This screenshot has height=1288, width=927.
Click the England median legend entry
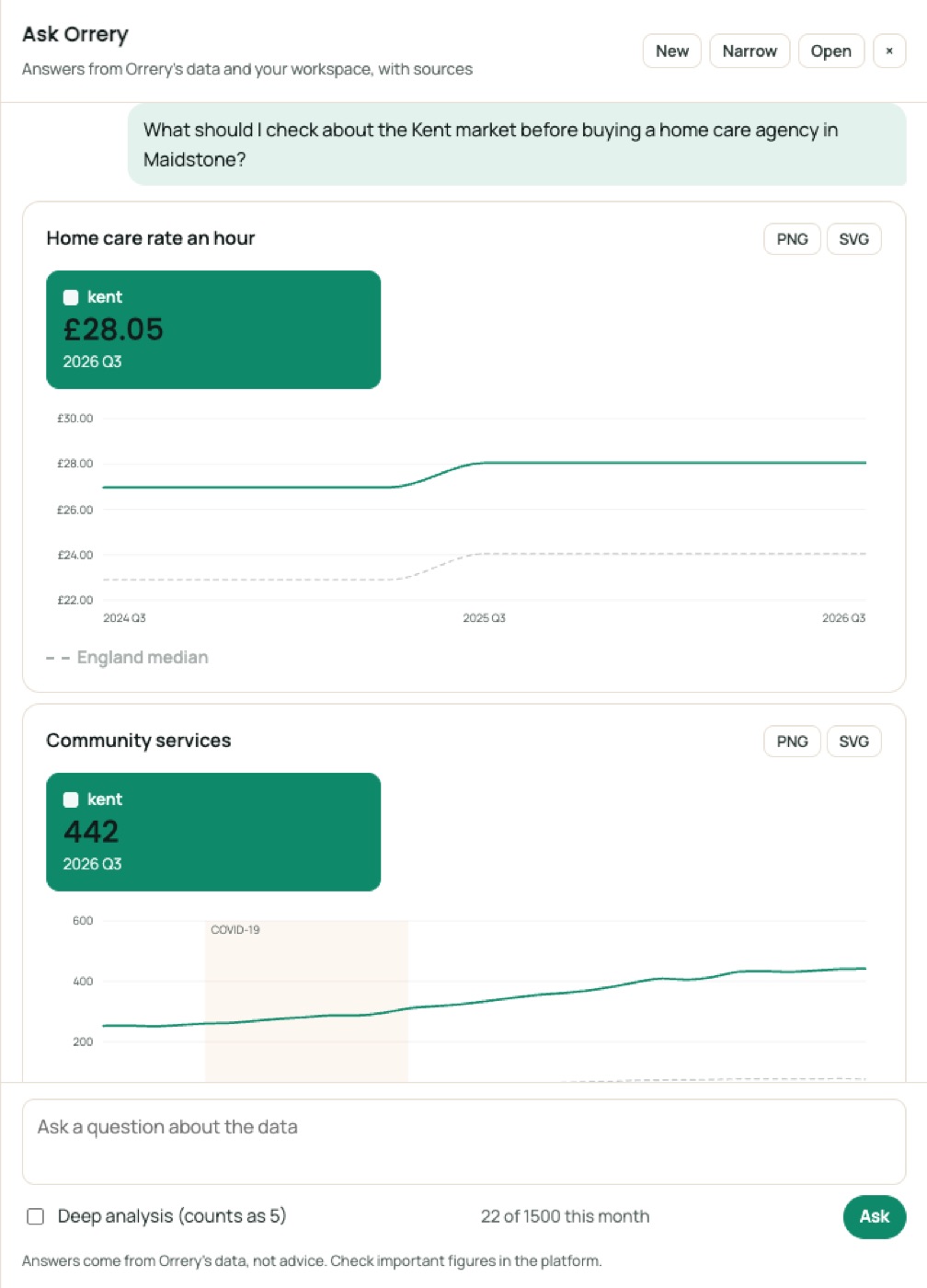128,658
